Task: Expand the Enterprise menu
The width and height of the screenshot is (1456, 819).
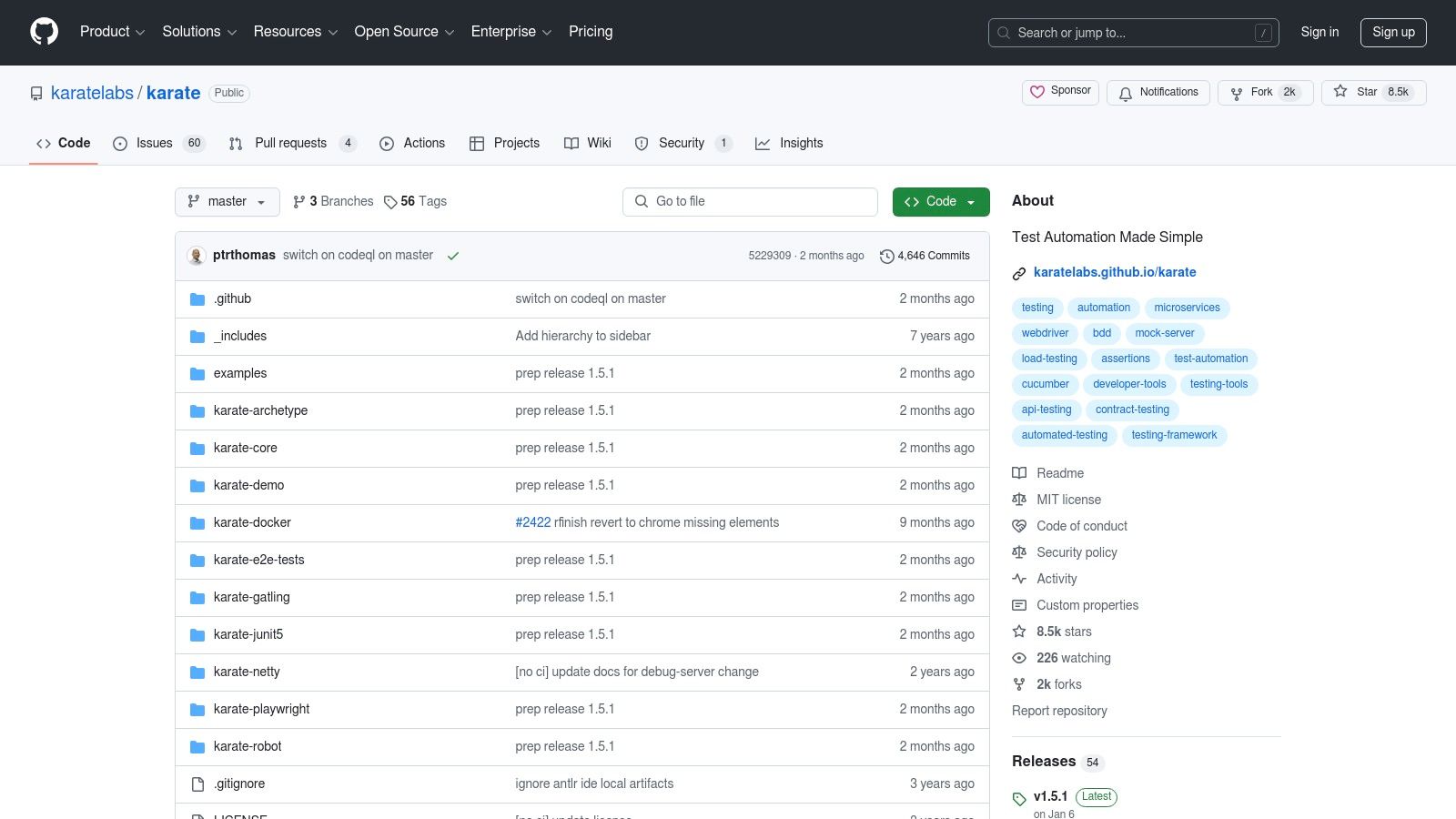Action: pos(511,32)
